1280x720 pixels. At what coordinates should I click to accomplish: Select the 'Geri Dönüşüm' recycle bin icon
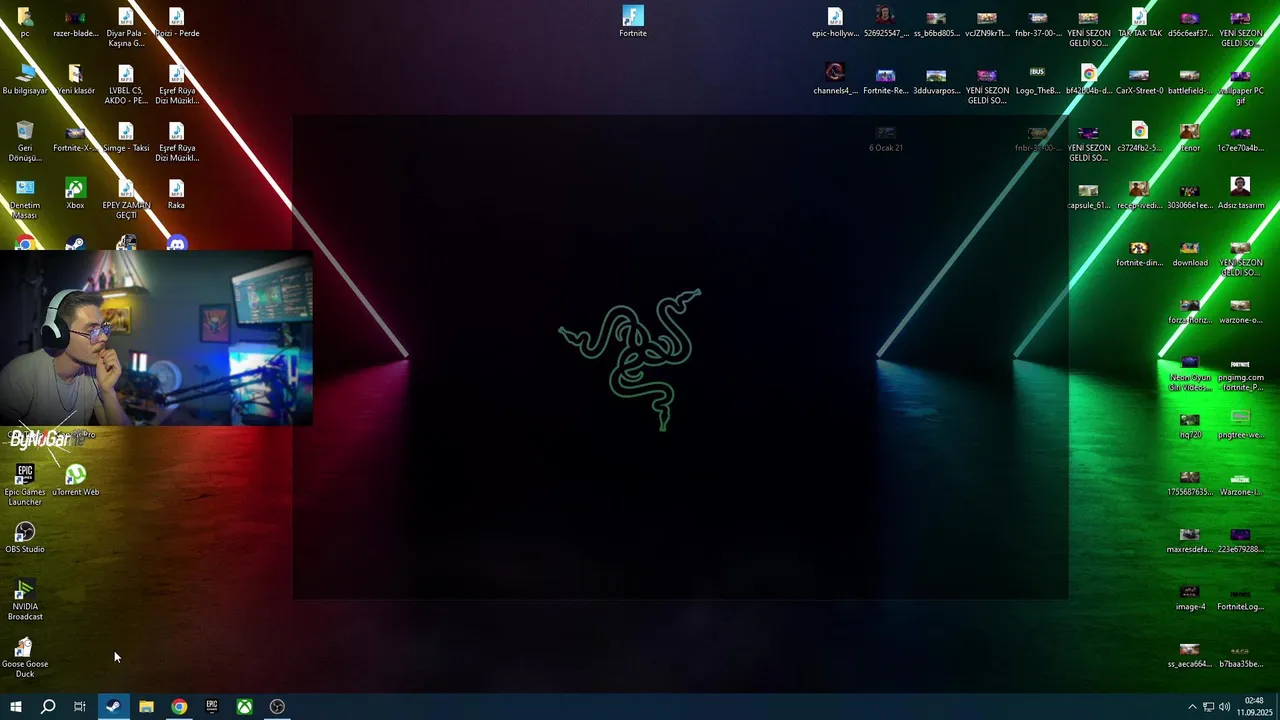pos(25,142)
